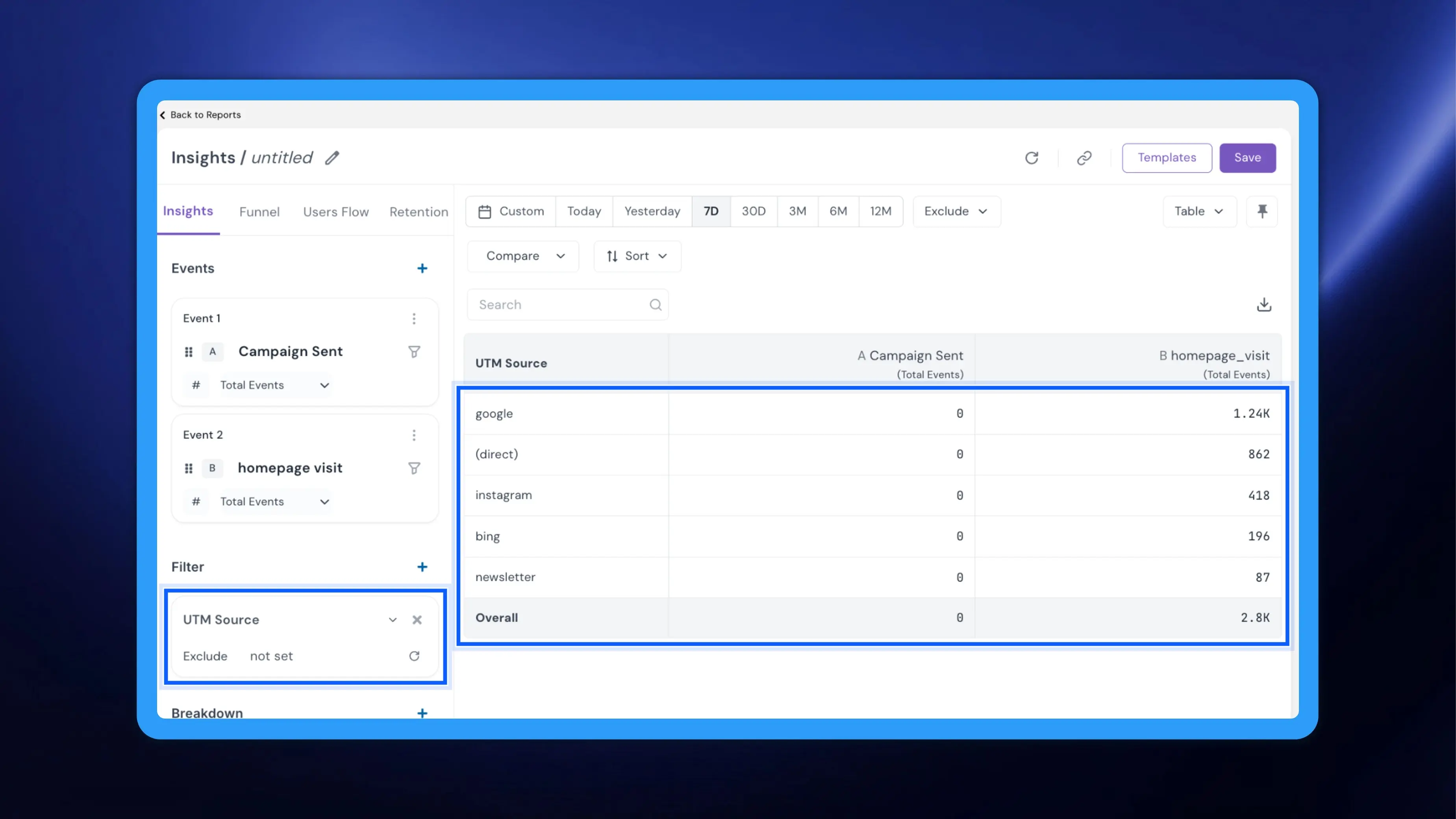The image size is (1456, 819).
Task: Select the 12M date range
Action: [881, 211]
